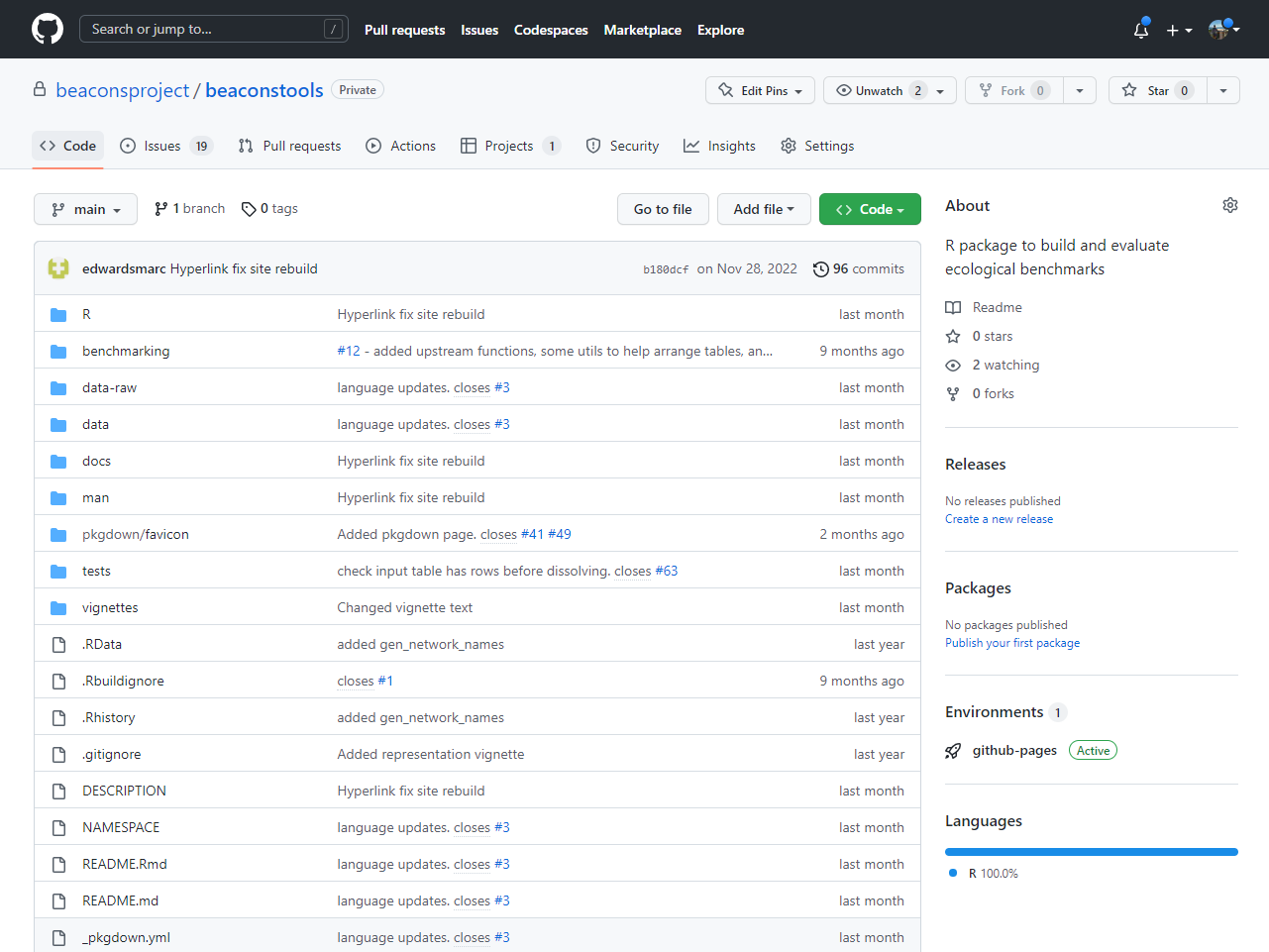Click the star icon beside 0 stars
The width and height of the screenshot is (1269, 952).
pos(953,336)
